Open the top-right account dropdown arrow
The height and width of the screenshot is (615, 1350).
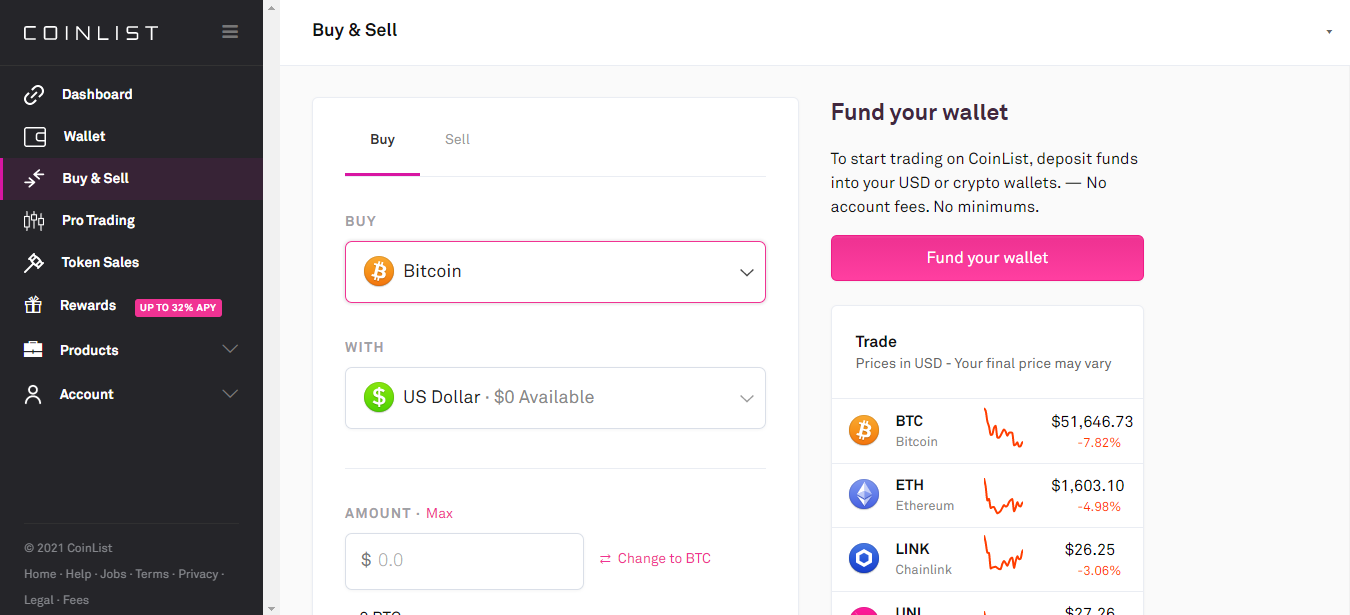[1329, 32]
